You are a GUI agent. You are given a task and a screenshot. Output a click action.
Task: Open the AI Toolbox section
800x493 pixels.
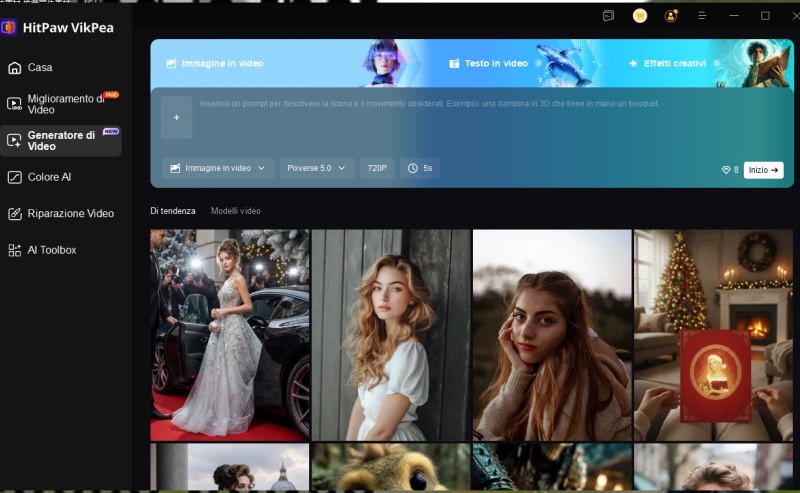(52, 250)
